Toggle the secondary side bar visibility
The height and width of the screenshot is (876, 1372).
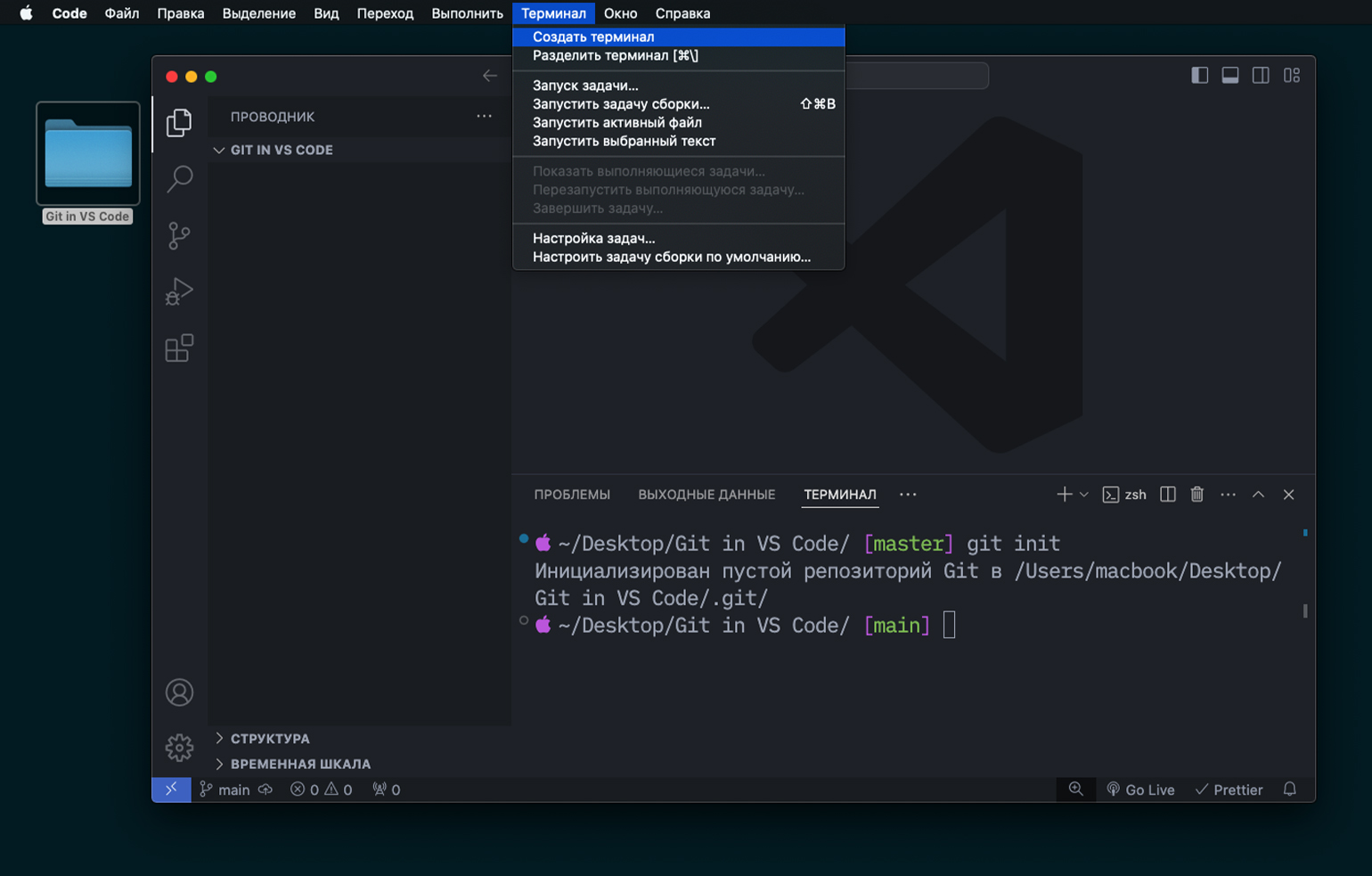tap(1261, 76)
